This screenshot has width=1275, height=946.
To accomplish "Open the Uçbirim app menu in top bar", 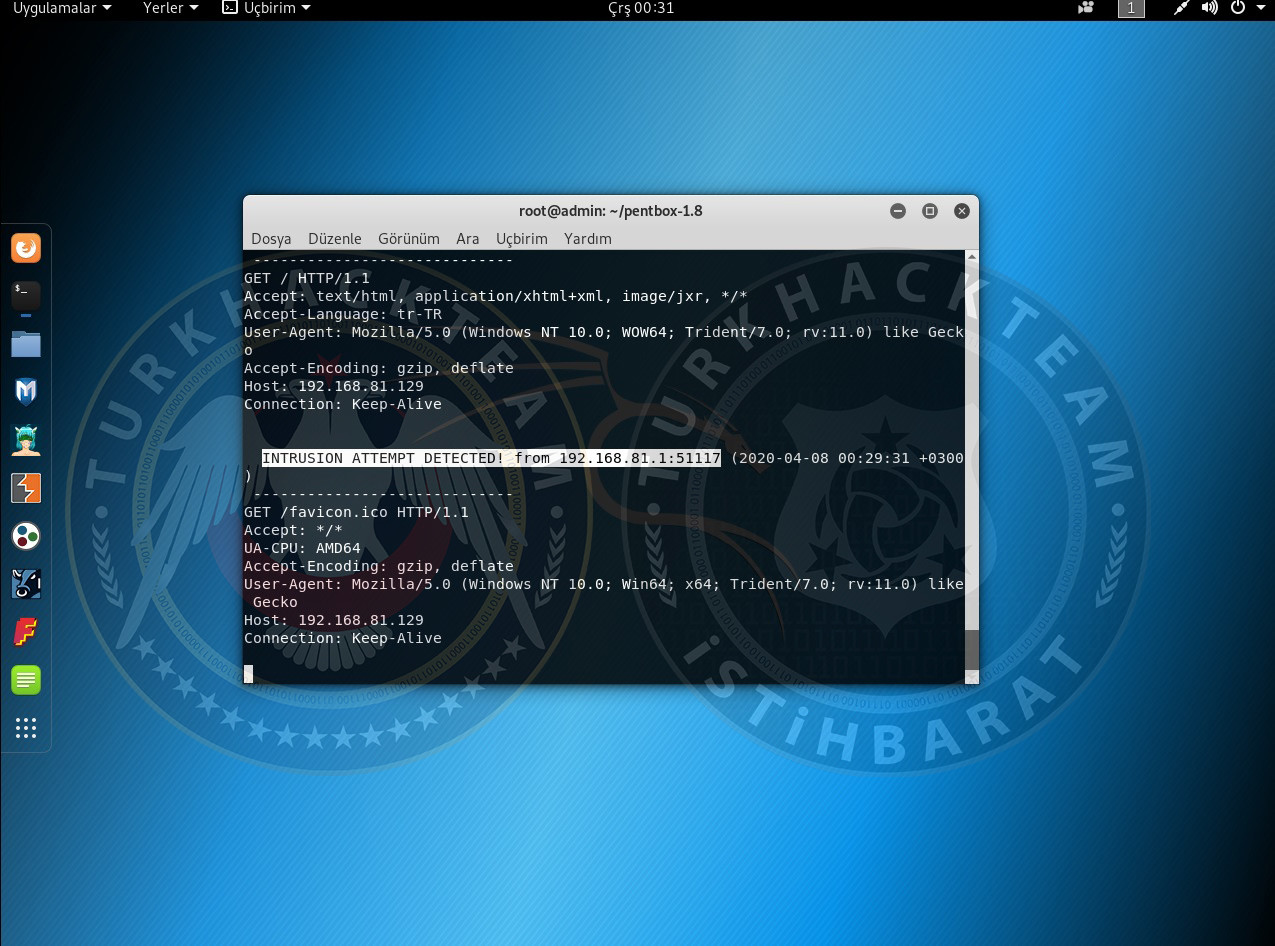I will (x=266, y=8).
